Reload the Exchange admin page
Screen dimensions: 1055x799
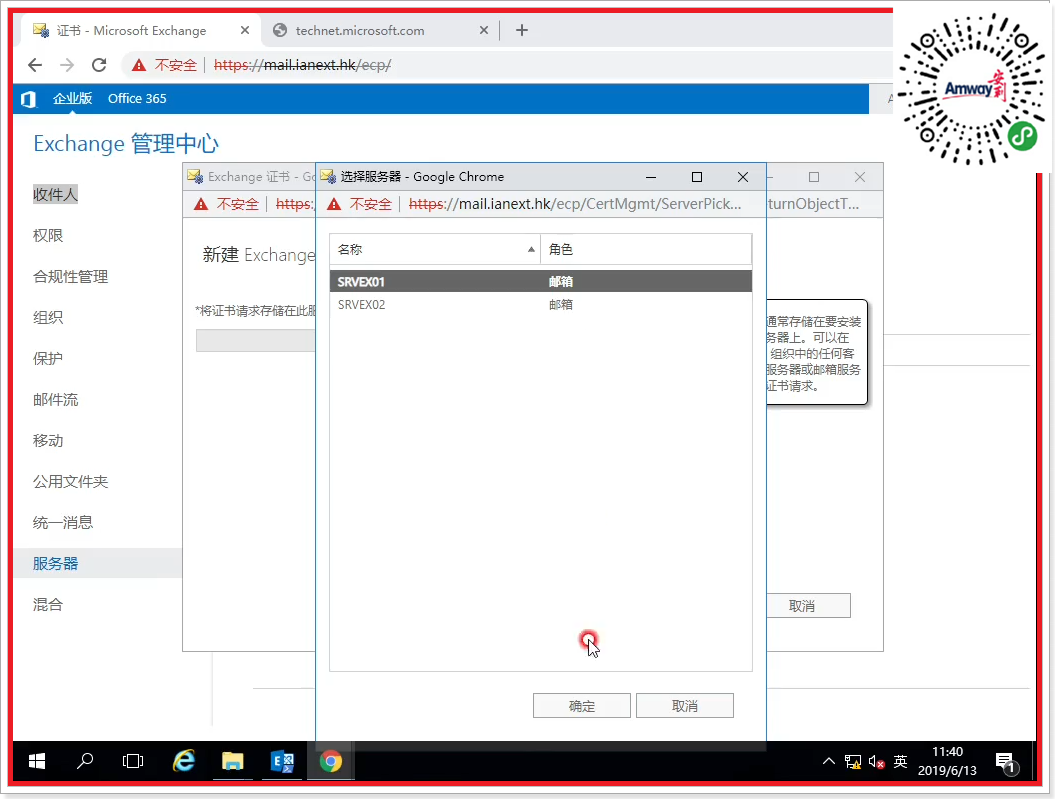[x=99, y=65]
